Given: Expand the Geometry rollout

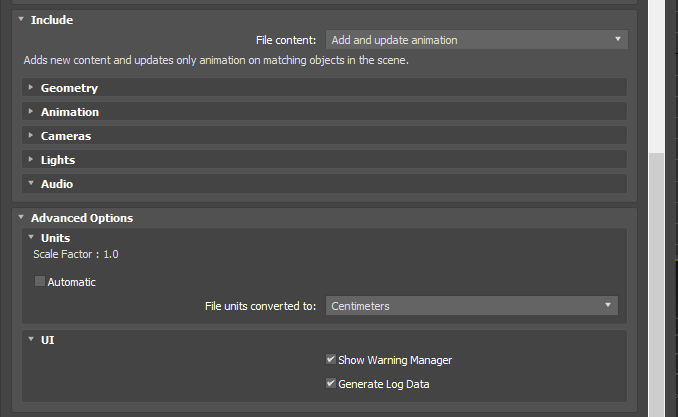Looking at the screenshot, I should [x=31, y=87].
